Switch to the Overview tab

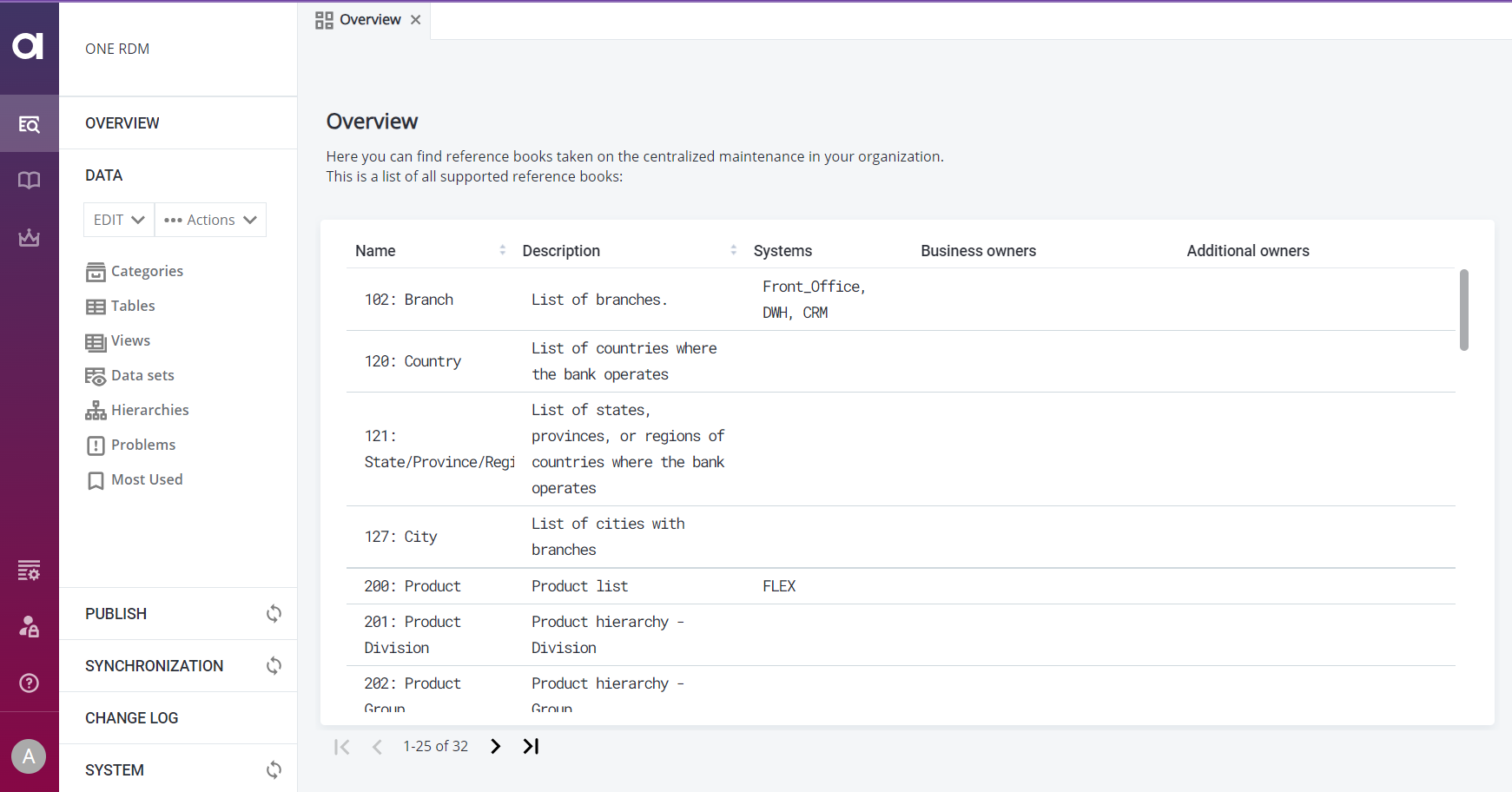[x=371, y=19]
